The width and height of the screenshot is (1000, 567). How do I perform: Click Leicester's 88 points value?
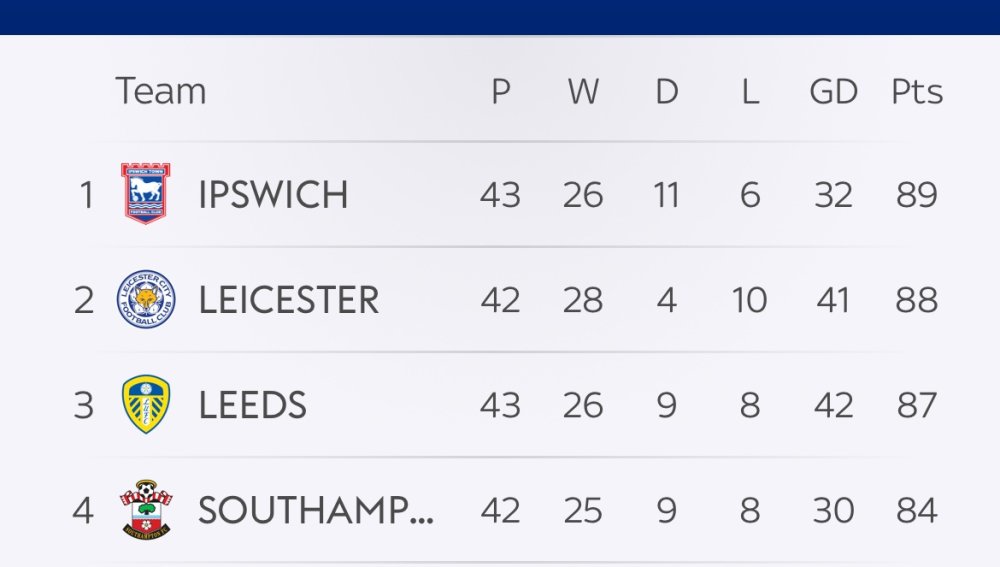917,300
